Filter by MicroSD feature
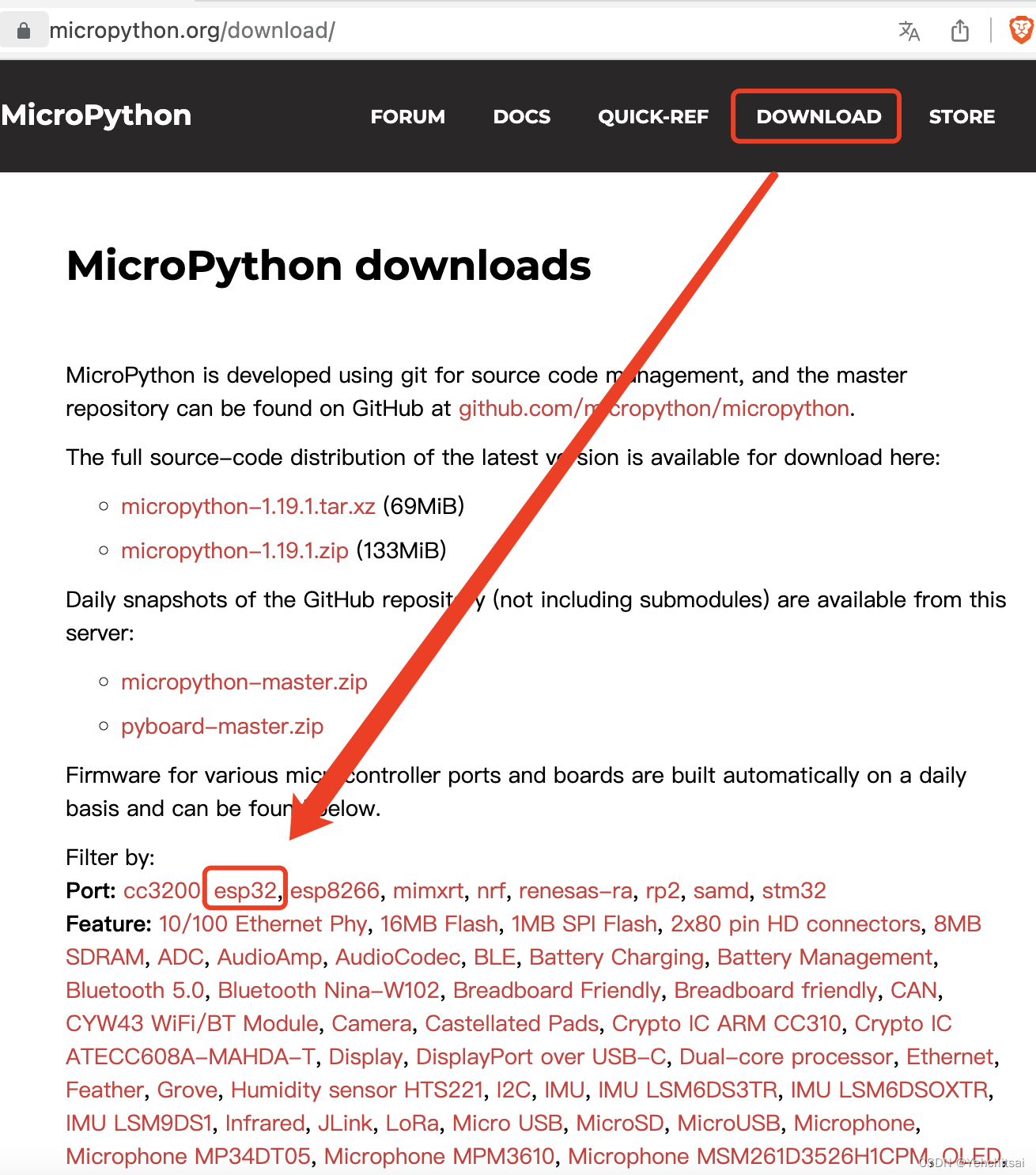 click(620, 1124)
